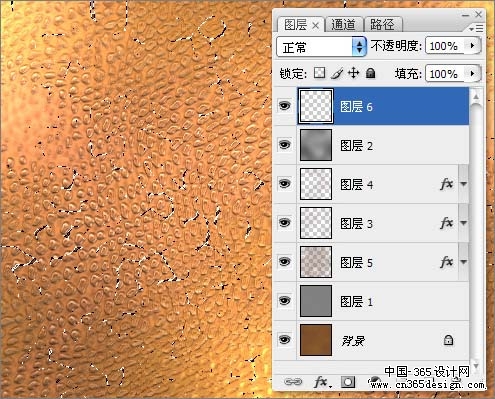
Task: Click the lock image pixels brush icon
Action: (x=337, y=73)
